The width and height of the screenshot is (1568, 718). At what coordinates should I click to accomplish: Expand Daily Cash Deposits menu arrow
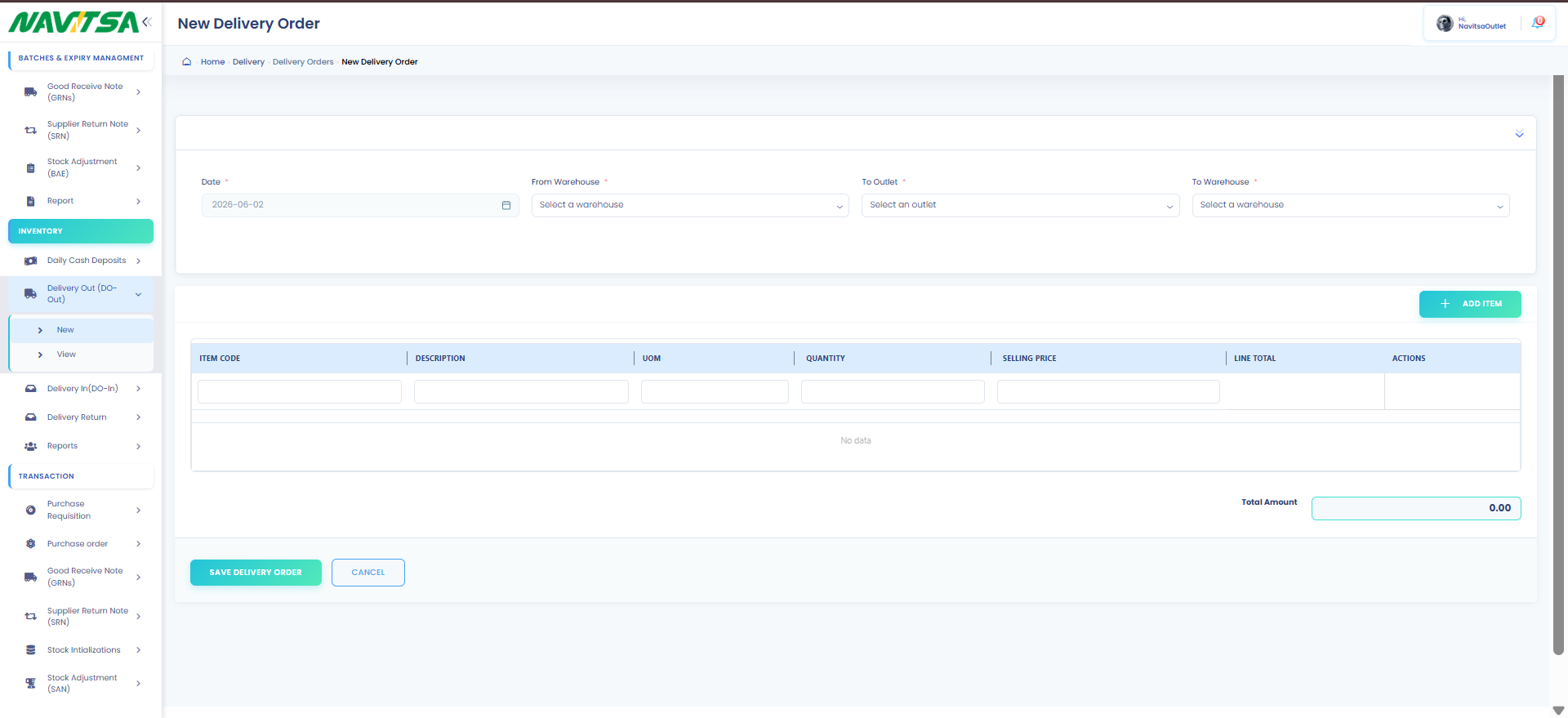138,261
